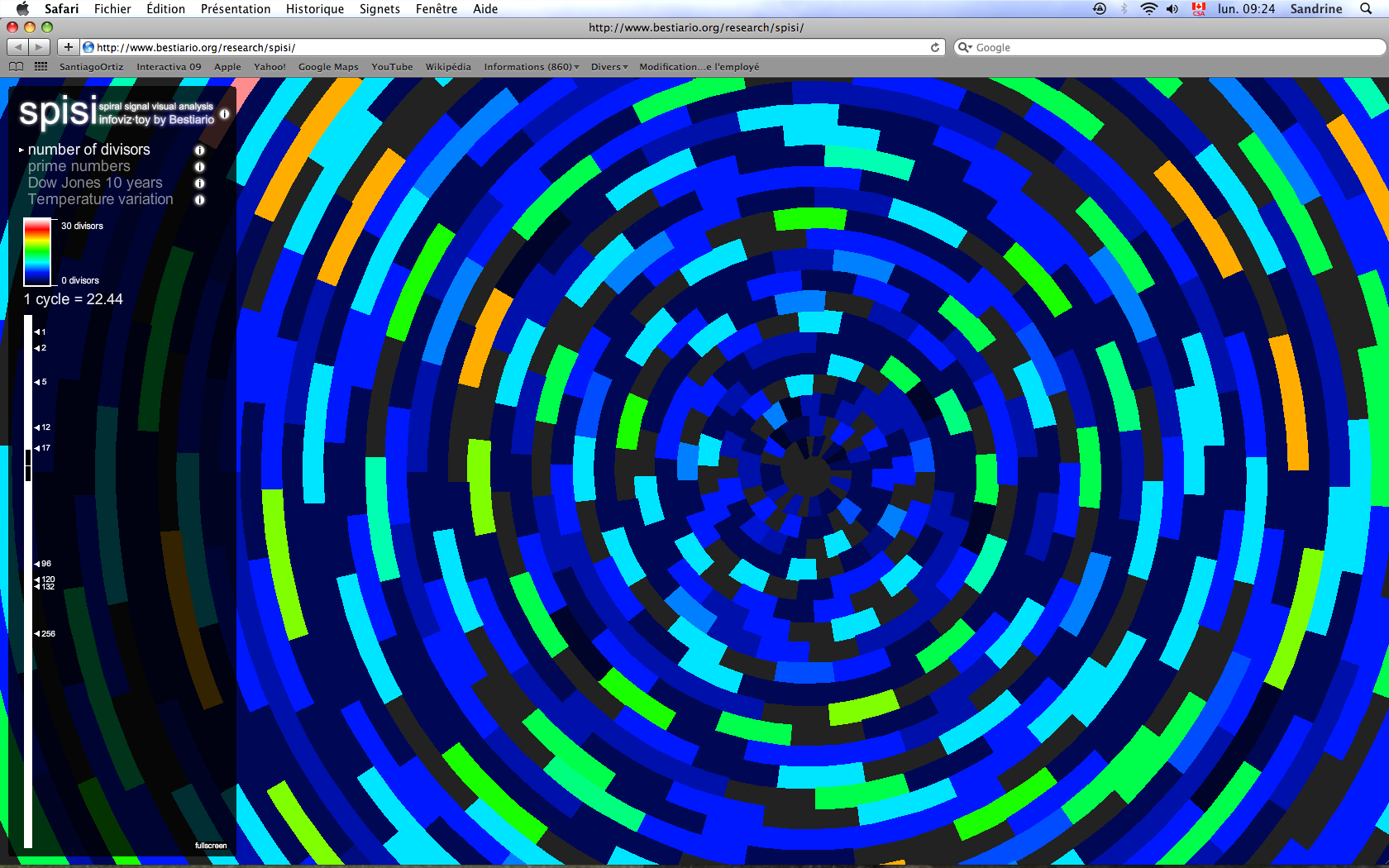Screen dimensions: 1389x868
Task: Expand the Informations (860) bookmark folder
Action: pyautogui.click(x=532, y=67)
